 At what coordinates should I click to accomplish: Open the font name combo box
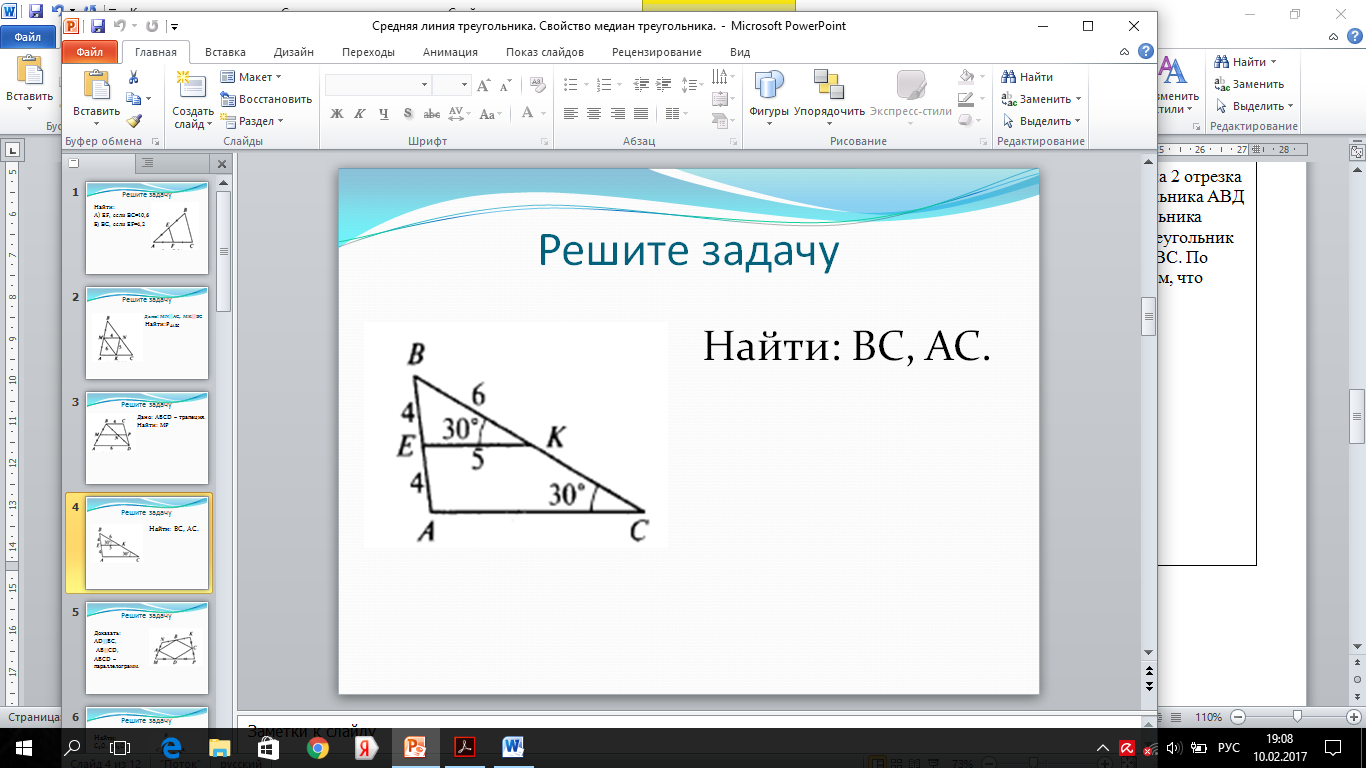coord(377,85)
